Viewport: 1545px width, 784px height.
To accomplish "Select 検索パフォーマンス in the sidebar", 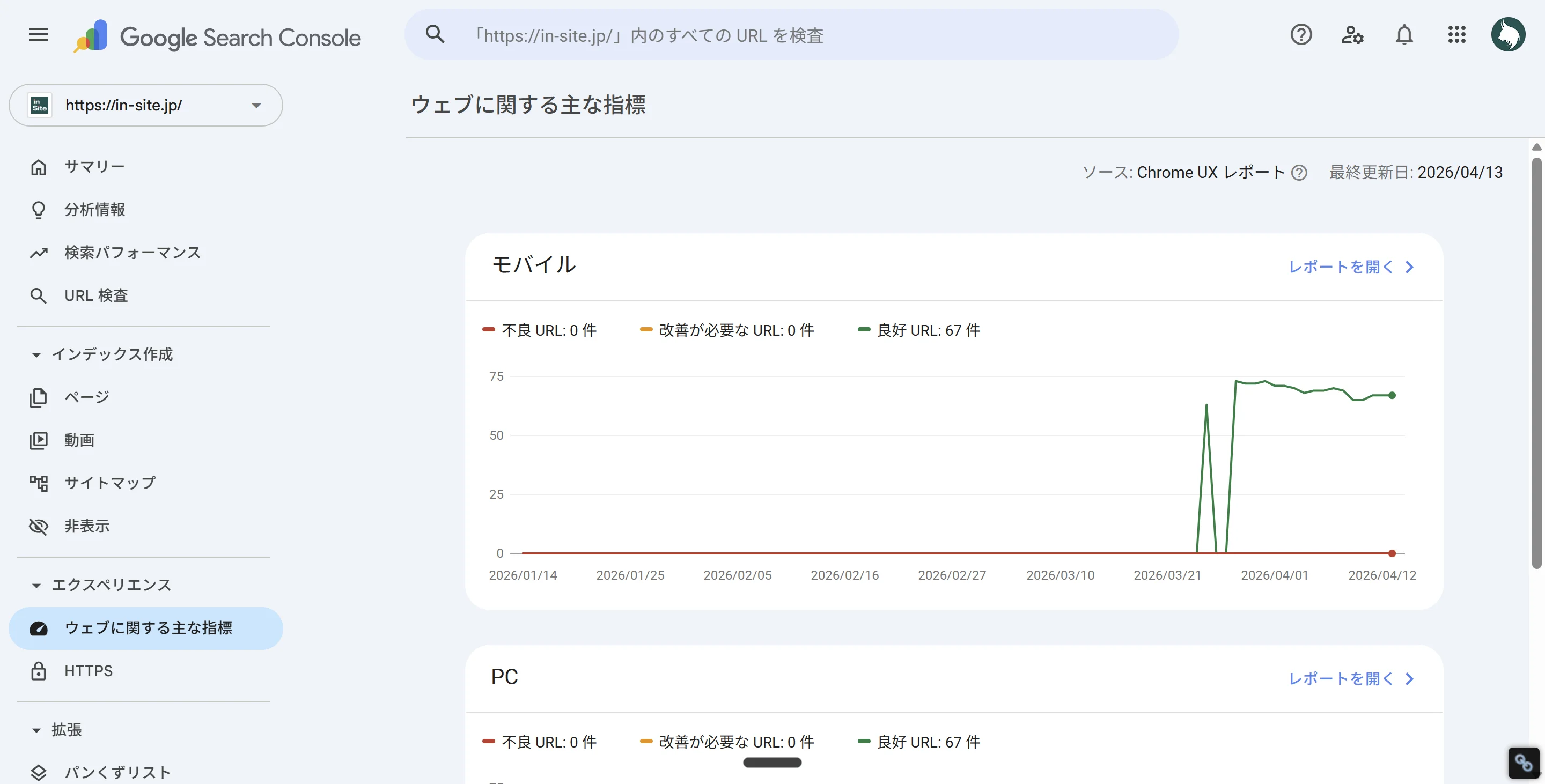I will [x=132, y=253].
